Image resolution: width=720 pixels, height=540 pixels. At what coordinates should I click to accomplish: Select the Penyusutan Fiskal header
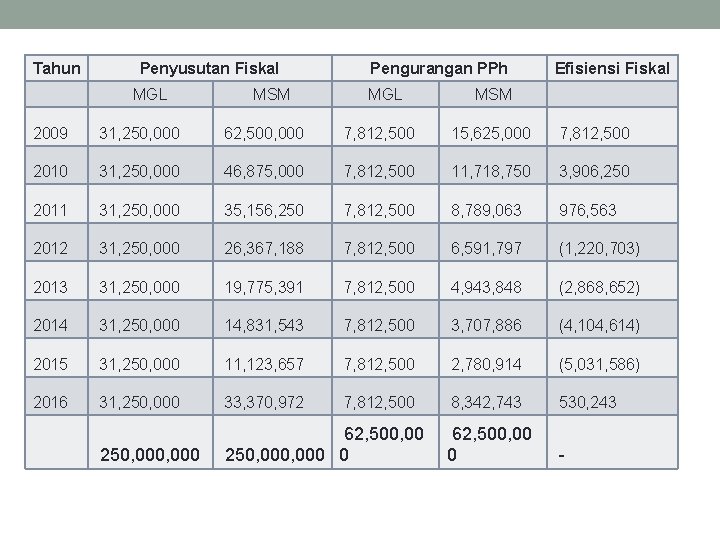209,69
